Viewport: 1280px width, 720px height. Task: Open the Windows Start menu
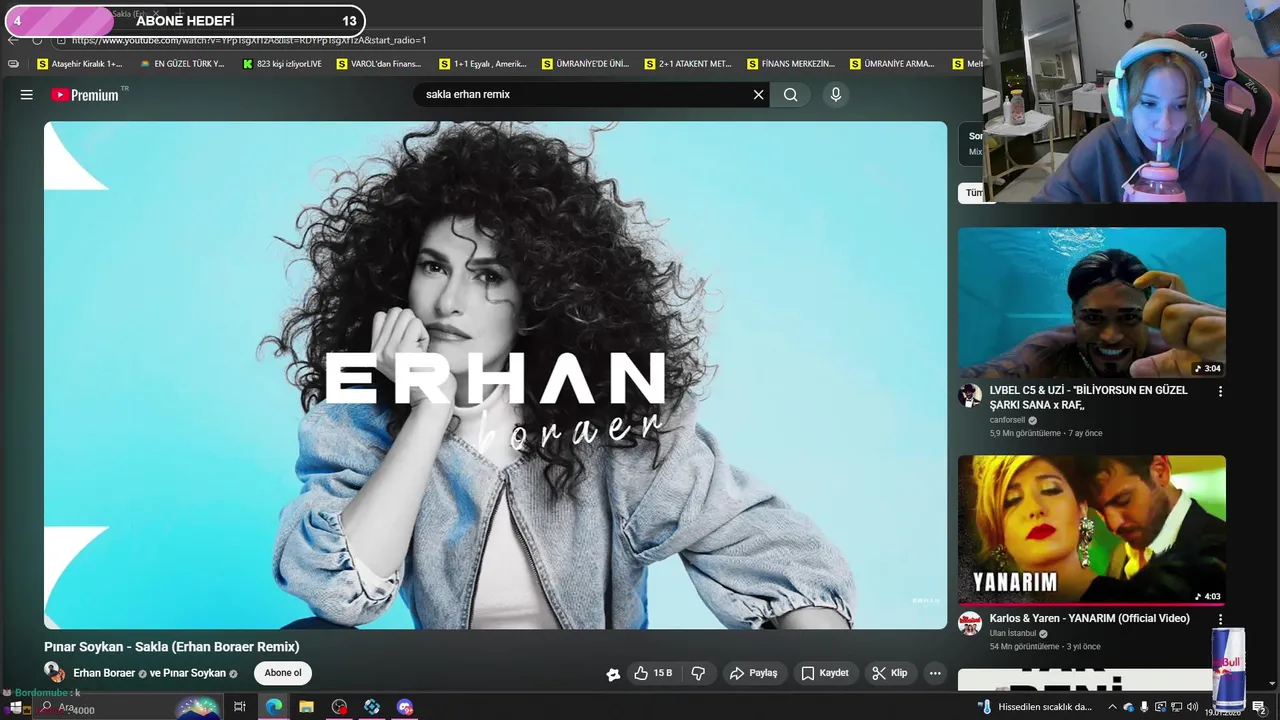[x=15, y=707]
